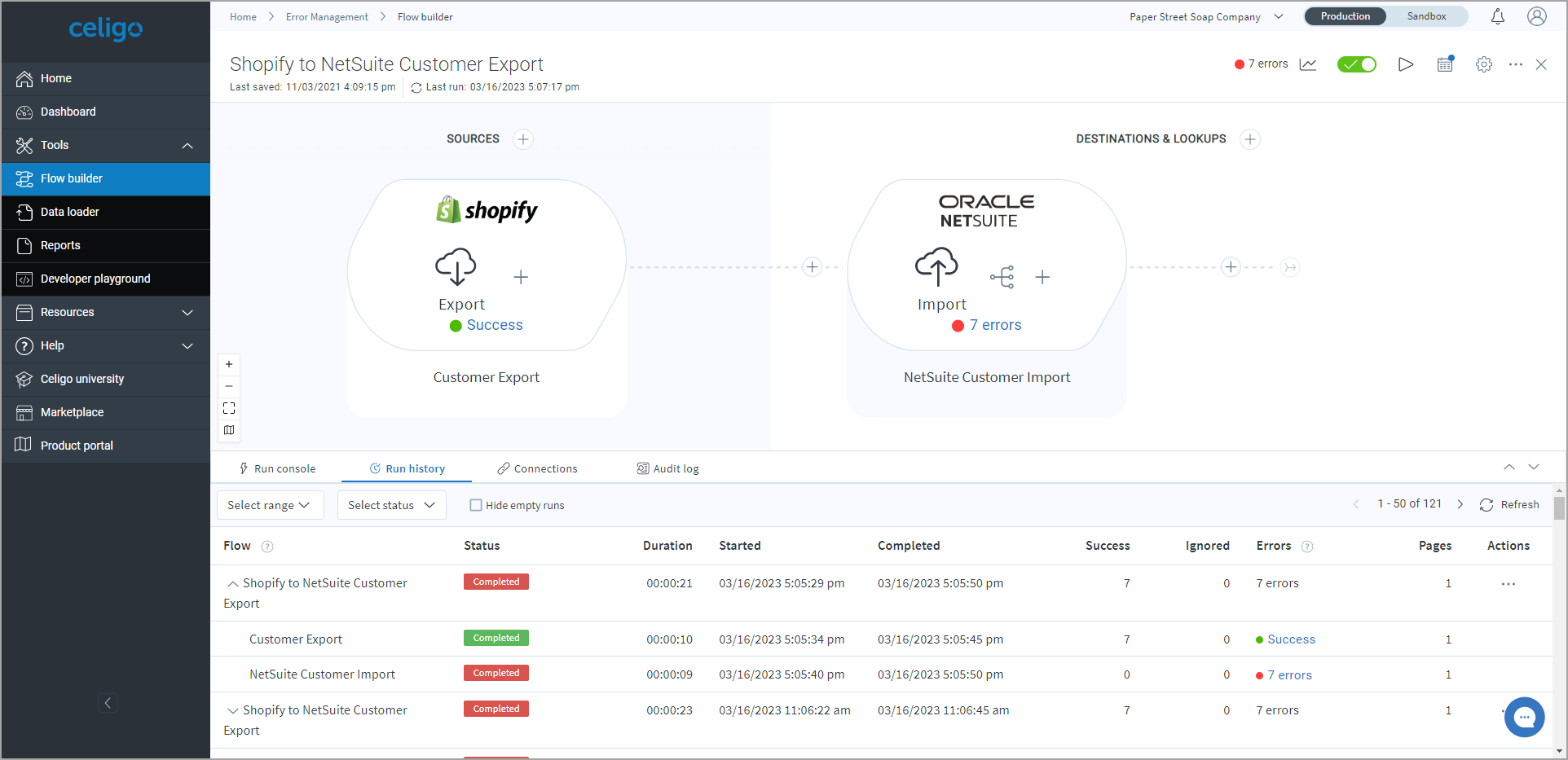Click the Refresh button in run history
This screenshot has width=1568, height=760.
(x=1509, y=505)
